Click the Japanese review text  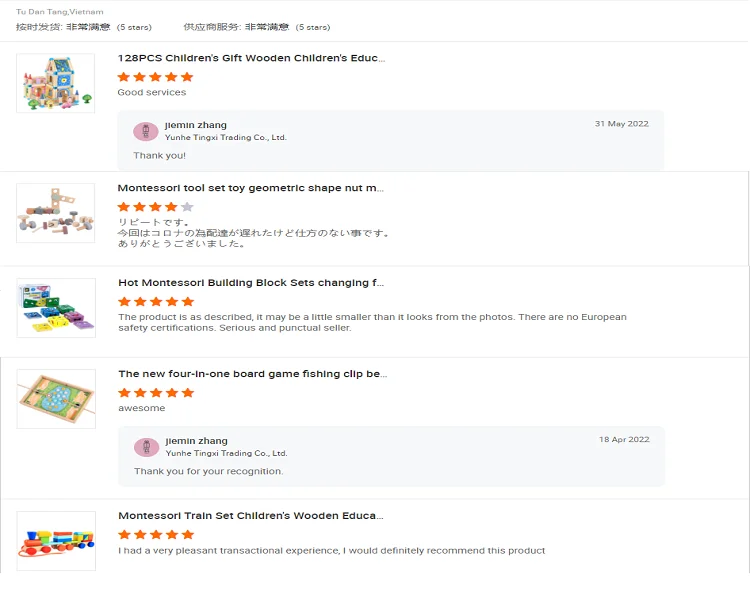[253, 233]
